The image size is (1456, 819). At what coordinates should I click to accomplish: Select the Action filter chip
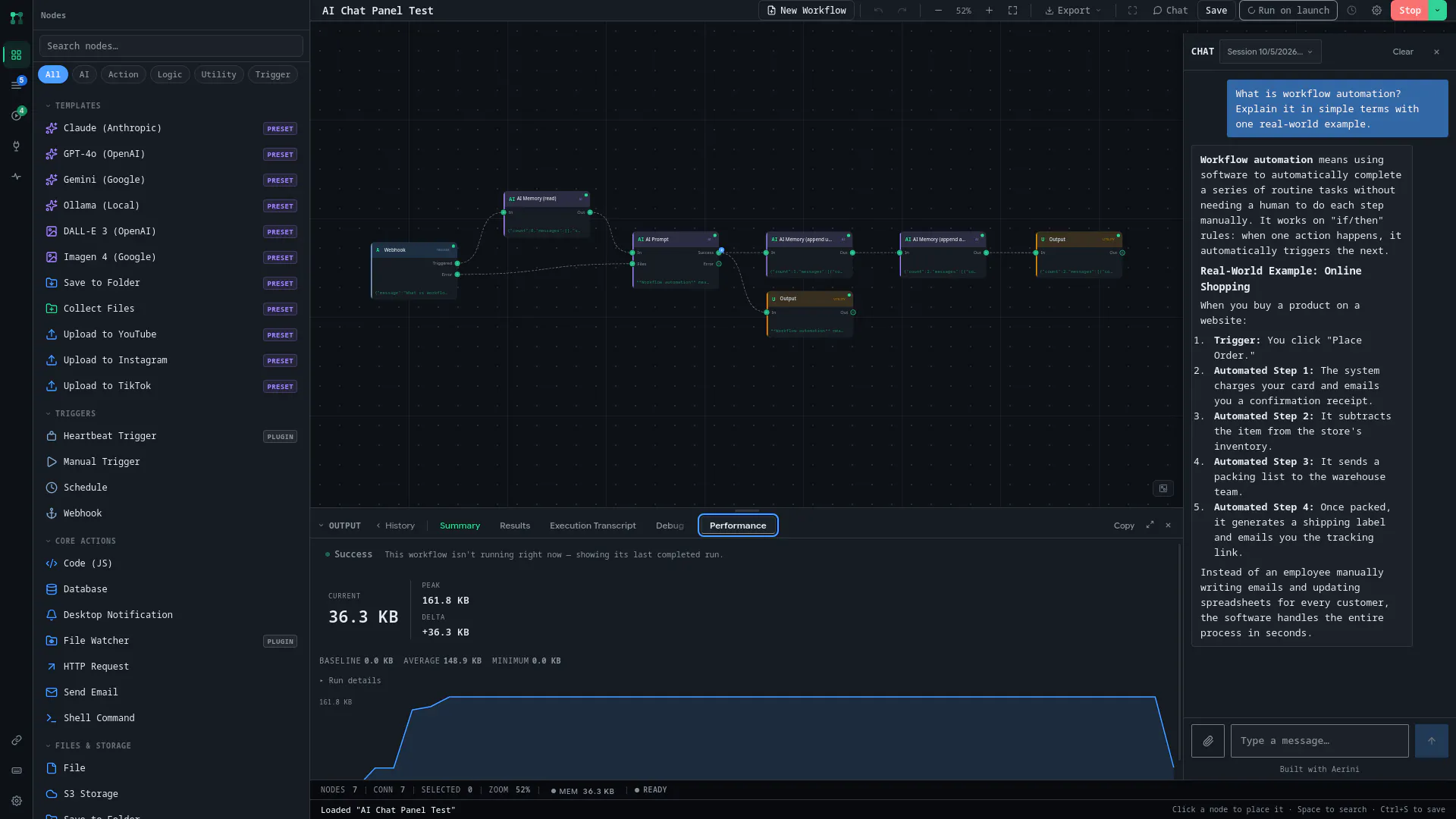(123, 74)
